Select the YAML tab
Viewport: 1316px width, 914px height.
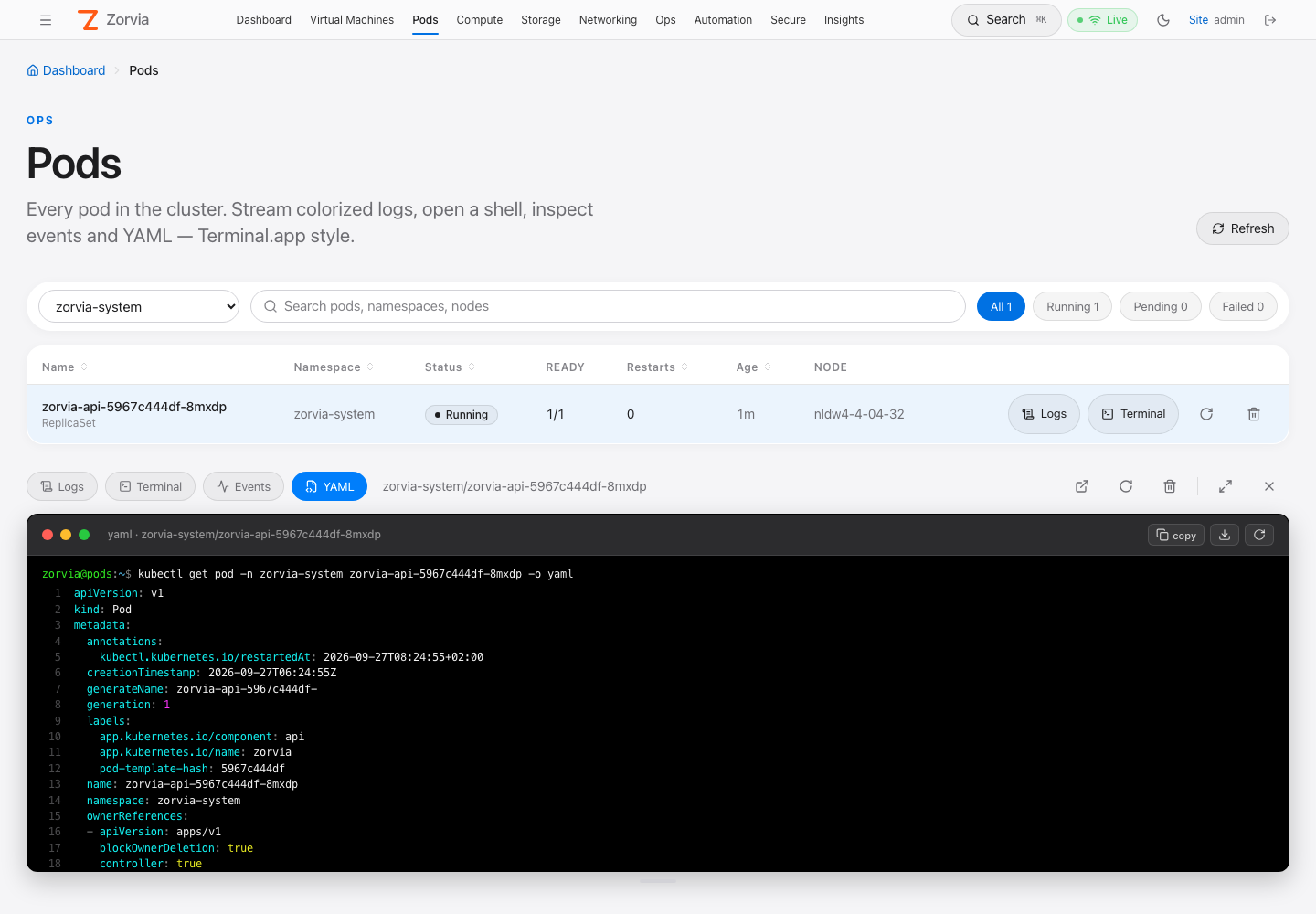click(x=329, y=486)
